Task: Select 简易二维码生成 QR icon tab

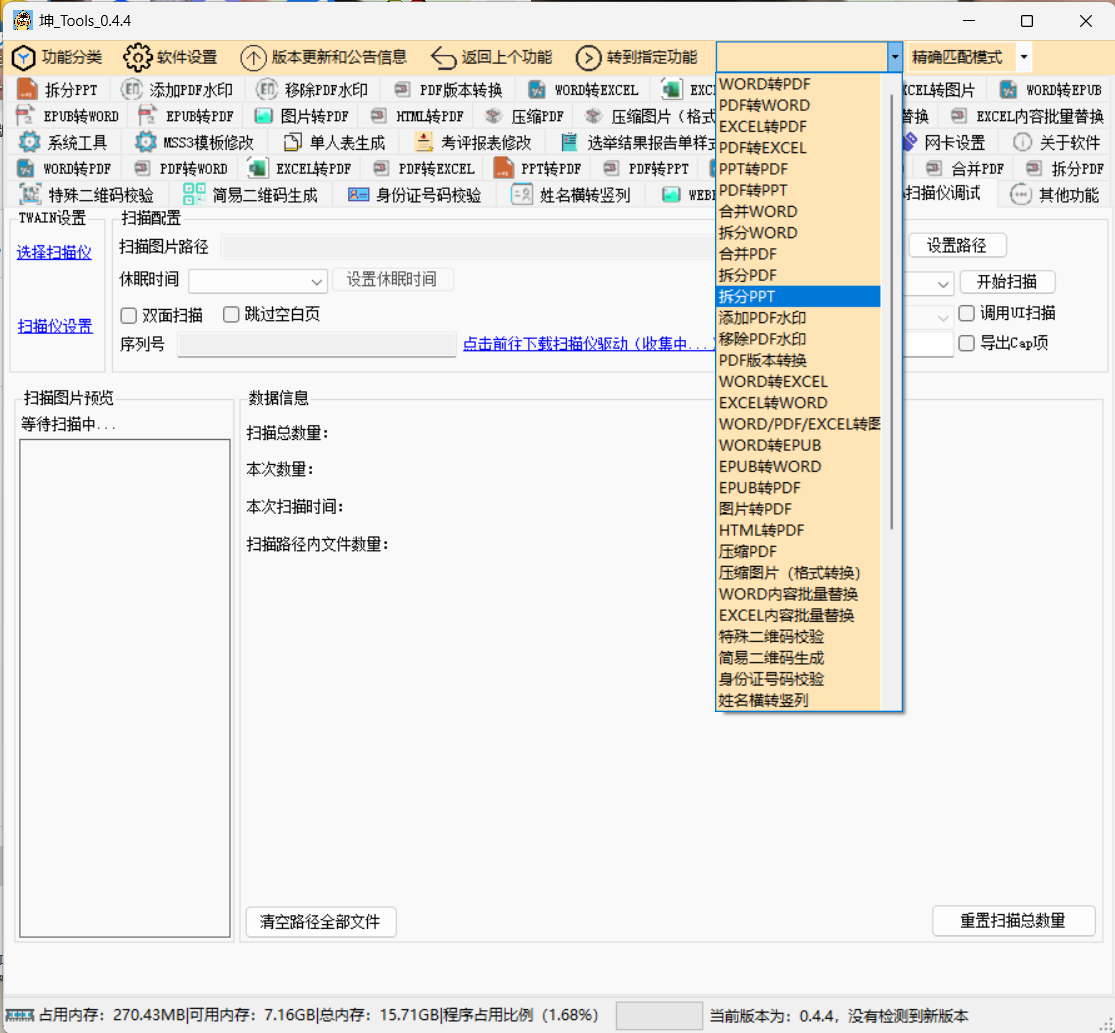Action: (x=194, y=195)
